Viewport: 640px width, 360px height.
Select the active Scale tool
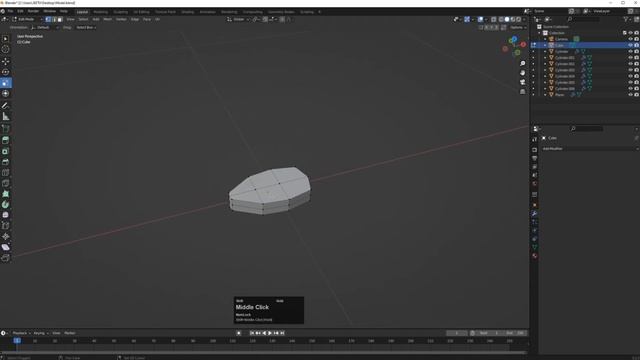pyautogui.click(x=6, y=83)
